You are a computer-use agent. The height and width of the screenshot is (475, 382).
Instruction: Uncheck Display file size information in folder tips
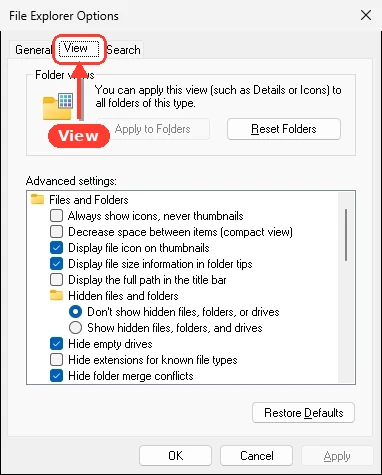pyautogui.click(x=56, y=264)
